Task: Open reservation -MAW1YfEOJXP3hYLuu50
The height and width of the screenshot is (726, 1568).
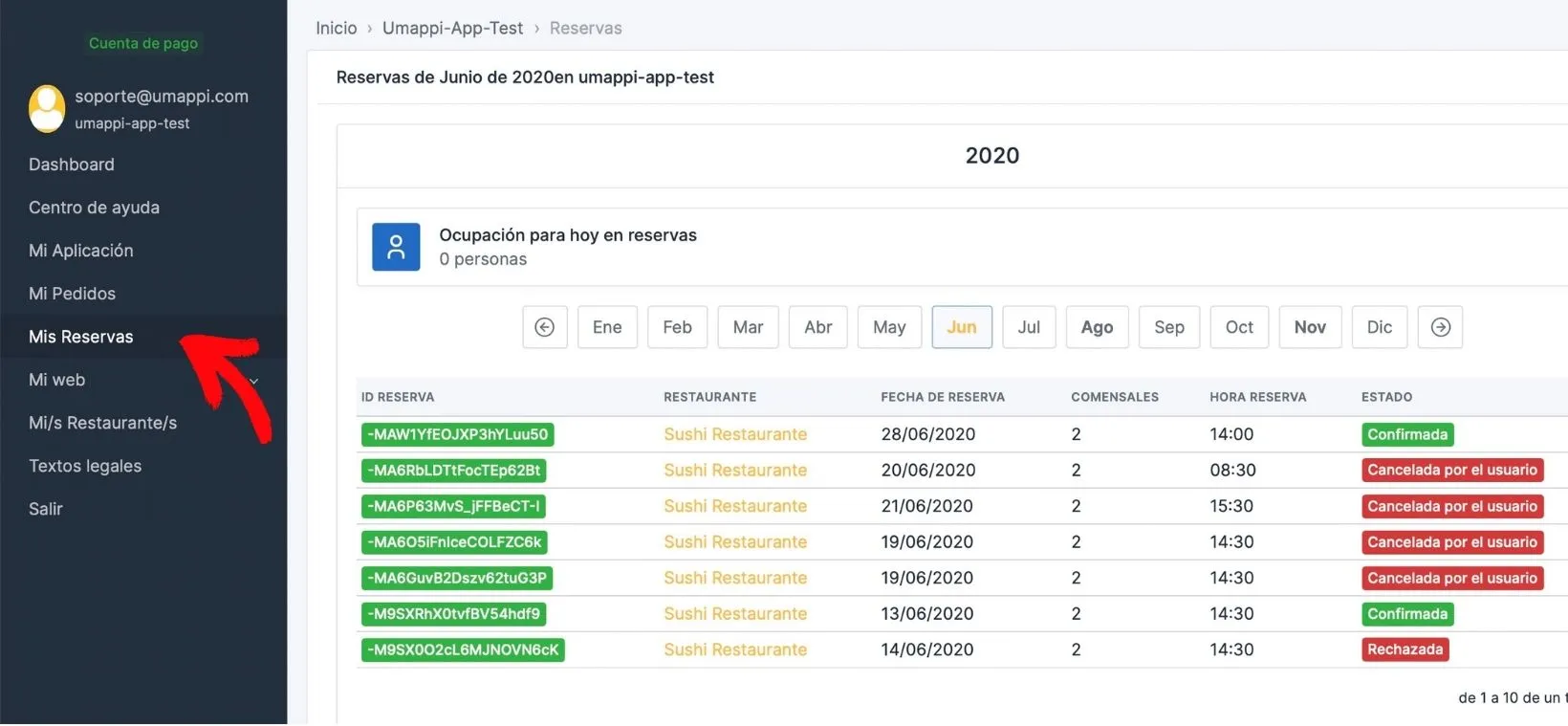Action: tap(458, 434)
